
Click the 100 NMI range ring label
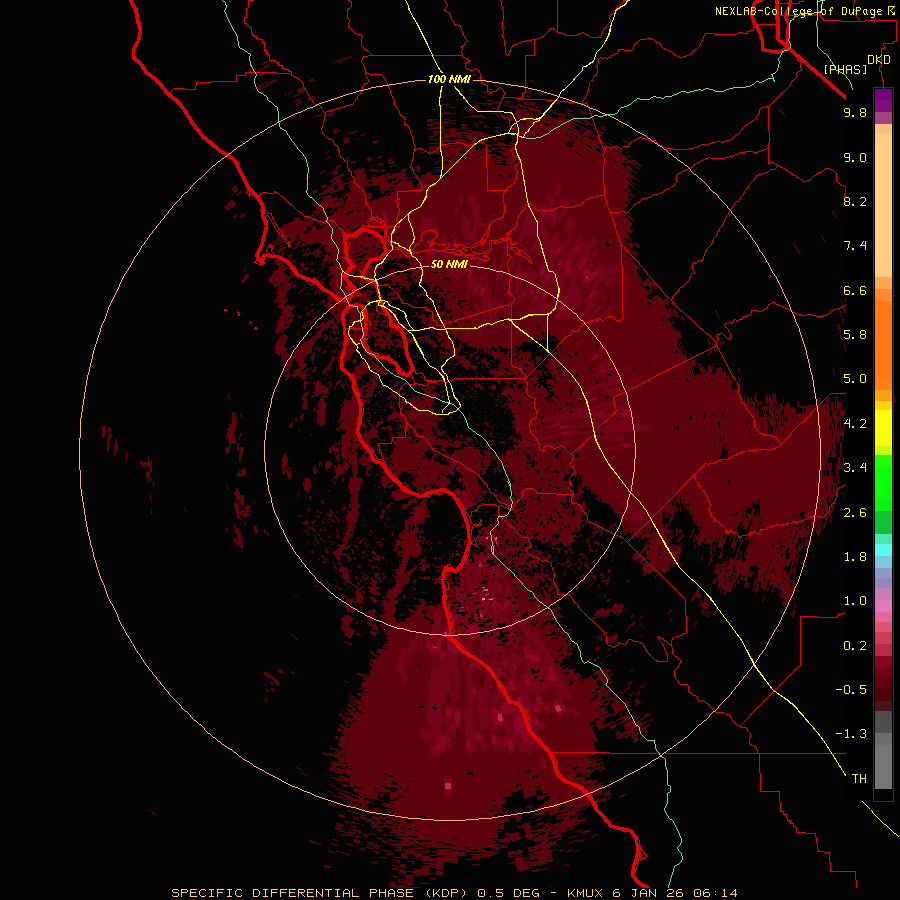(449, 79)
